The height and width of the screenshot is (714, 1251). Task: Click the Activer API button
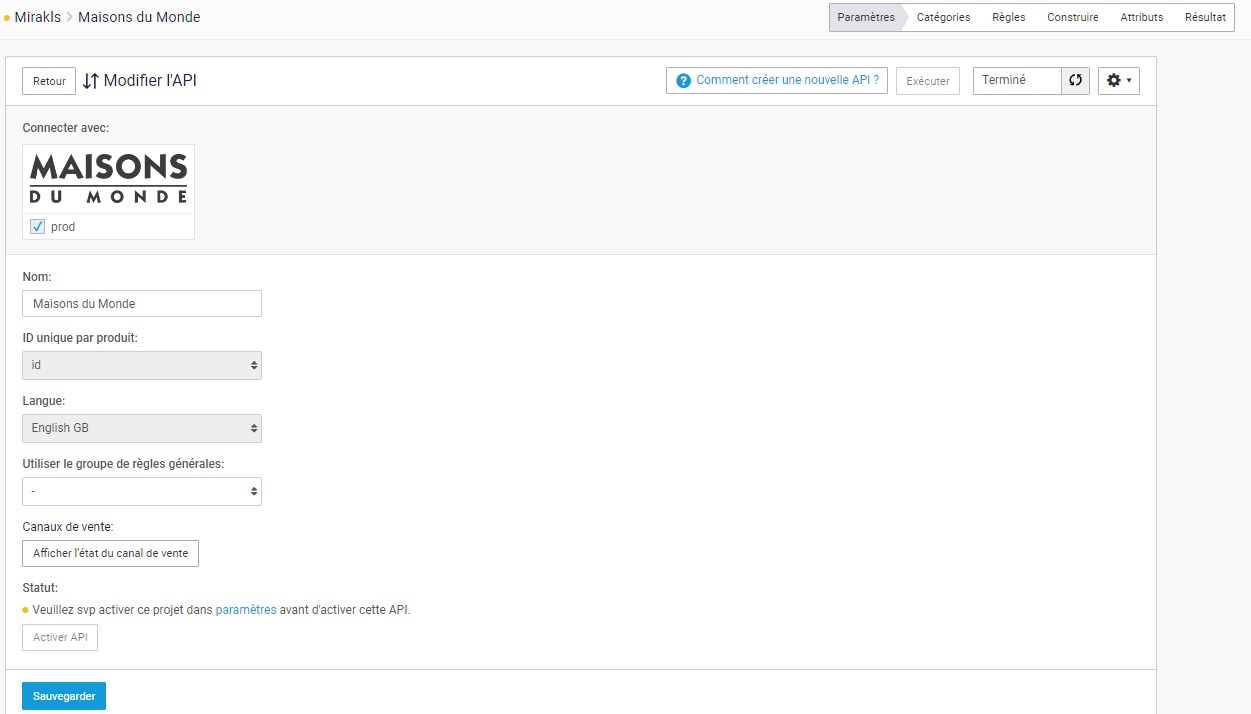[60, 637]
